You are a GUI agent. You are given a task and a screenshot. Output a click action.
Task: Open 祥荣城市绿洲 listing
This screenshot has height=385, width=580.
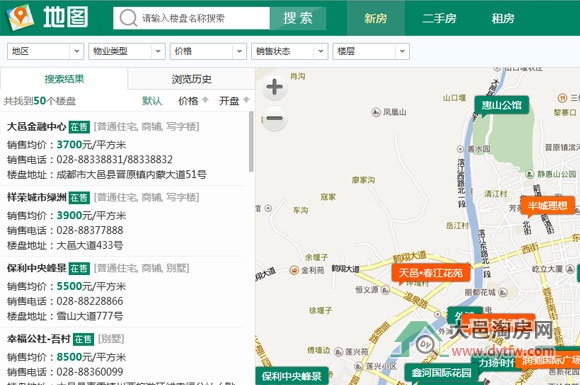click(x=37, y=197)
